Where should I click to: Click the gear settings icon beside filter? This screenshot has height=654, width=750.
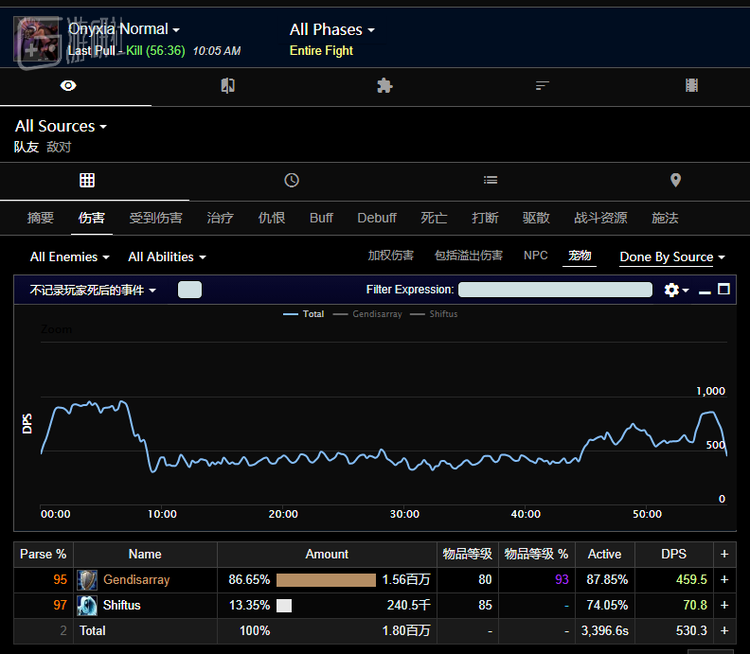click(x=673, y=290)
